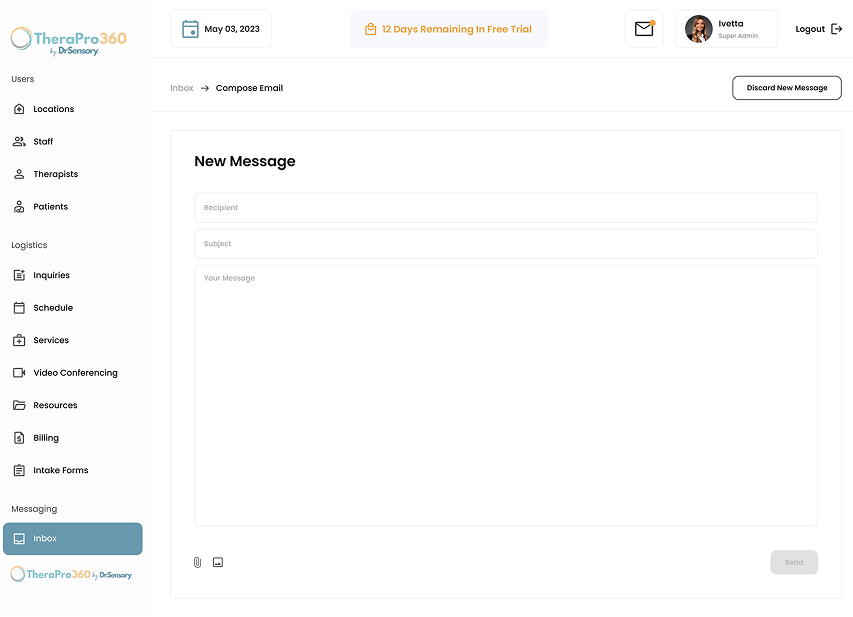Focus the Subject input field
This screenshot has height=617, width=853.
[x=506, y=244]
